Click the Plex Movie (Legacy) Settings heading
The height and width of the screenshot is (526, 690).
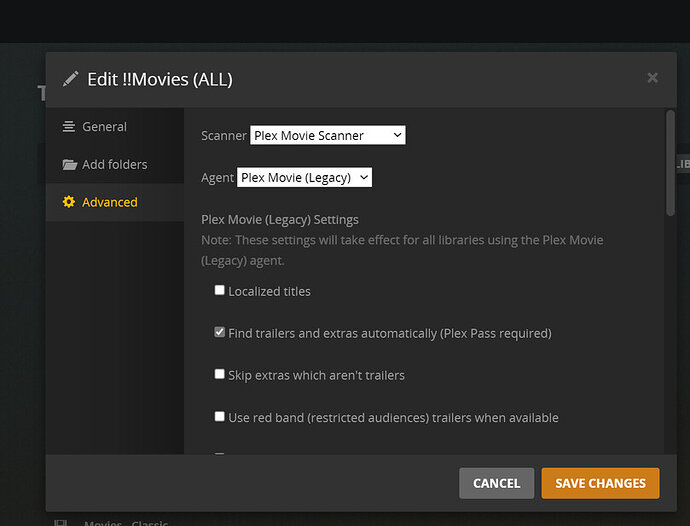[280, 220]
